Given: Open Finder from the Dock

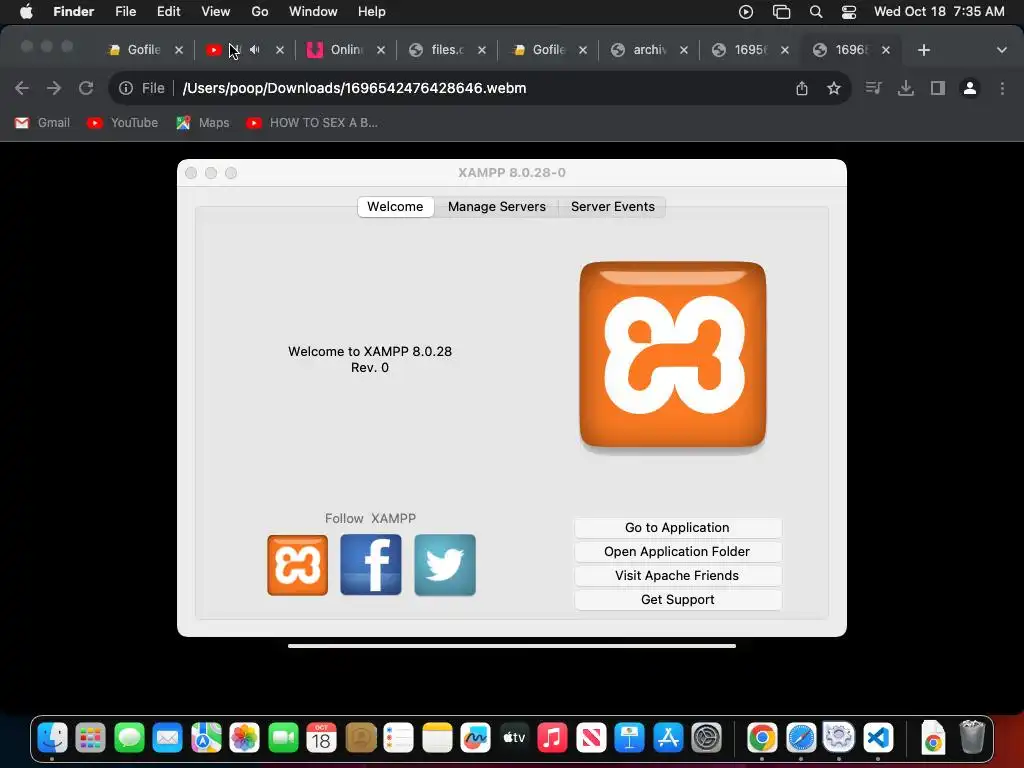Looking at the screenshot, I should pos(52,738).
